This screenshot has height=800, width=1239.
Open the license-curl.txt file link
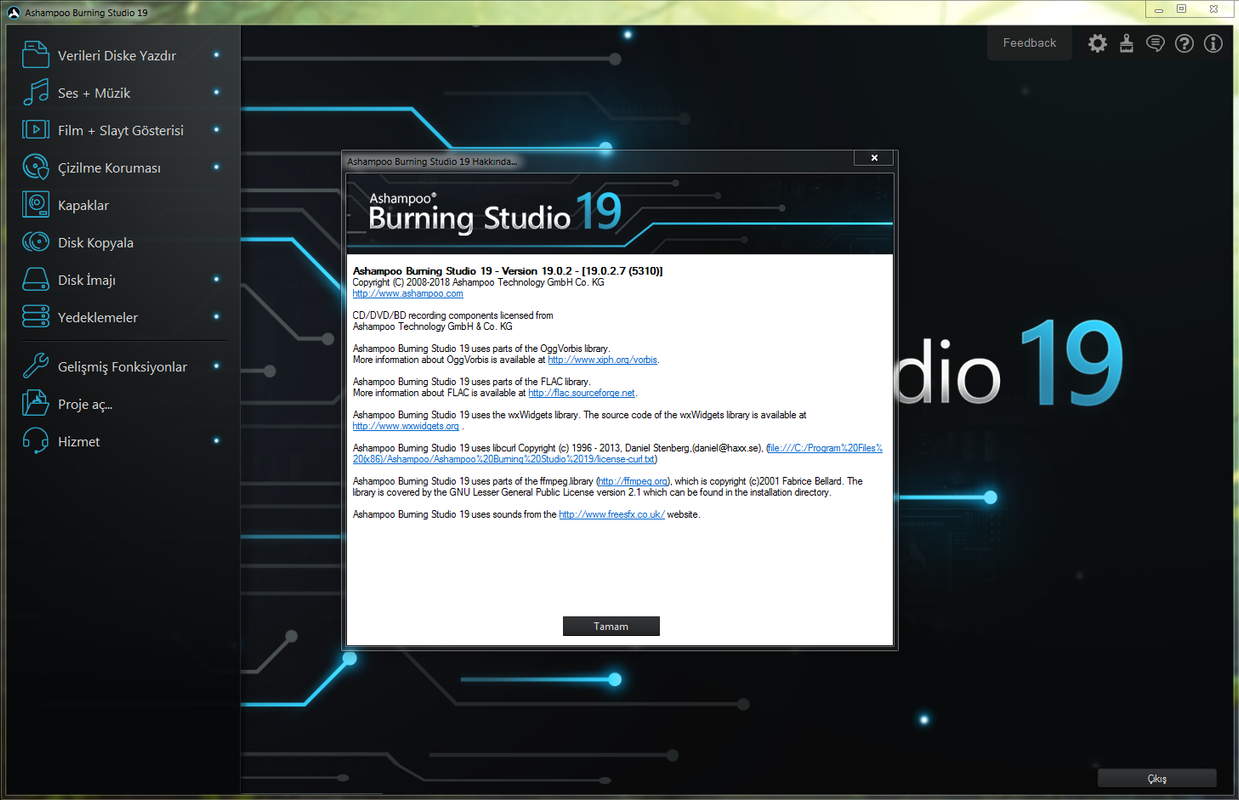tap(618, 453)
